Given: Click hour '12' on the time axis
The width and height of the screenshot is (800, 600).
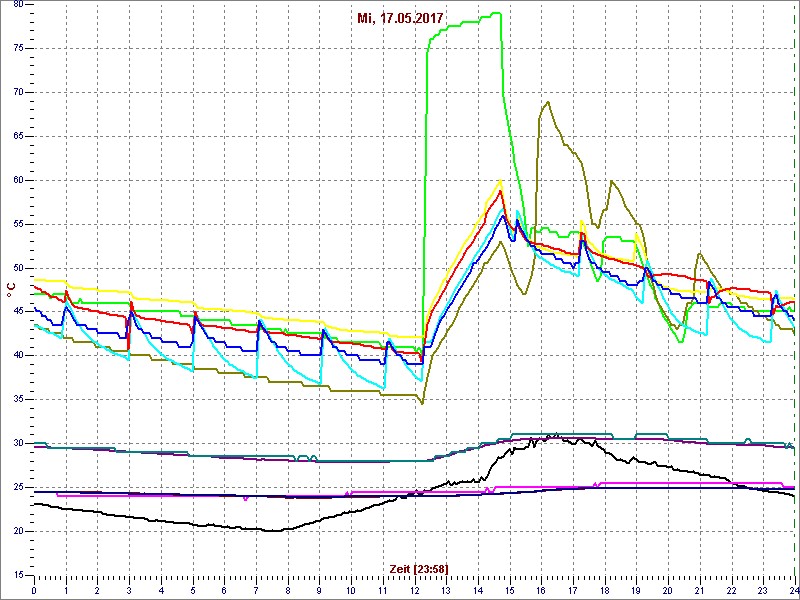Looking at the screenshot, I should pos(414,590).
